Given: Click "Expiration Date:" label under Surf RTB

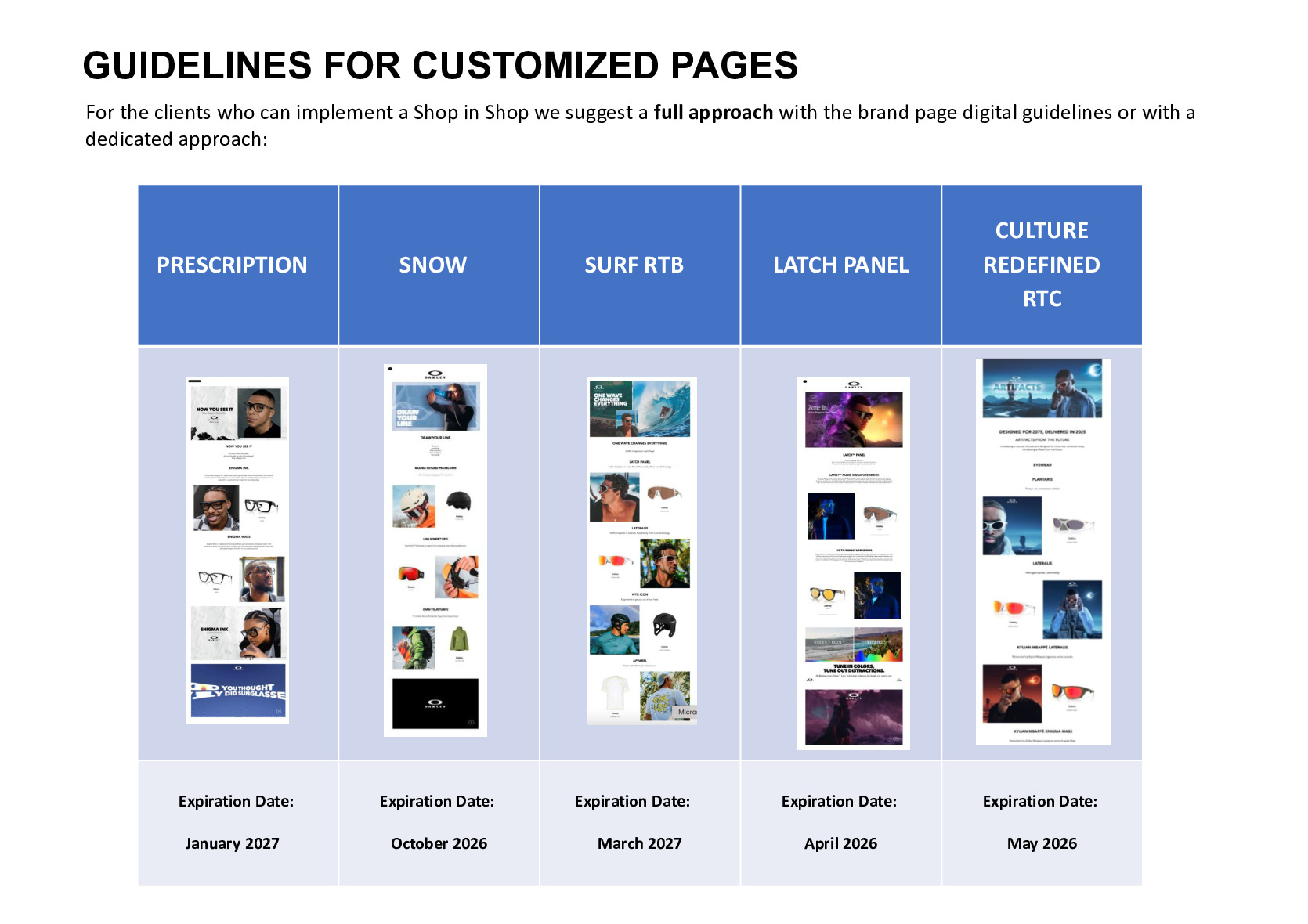Looking at the screenshot, I should pyautogui.click(x=632, y=801).
